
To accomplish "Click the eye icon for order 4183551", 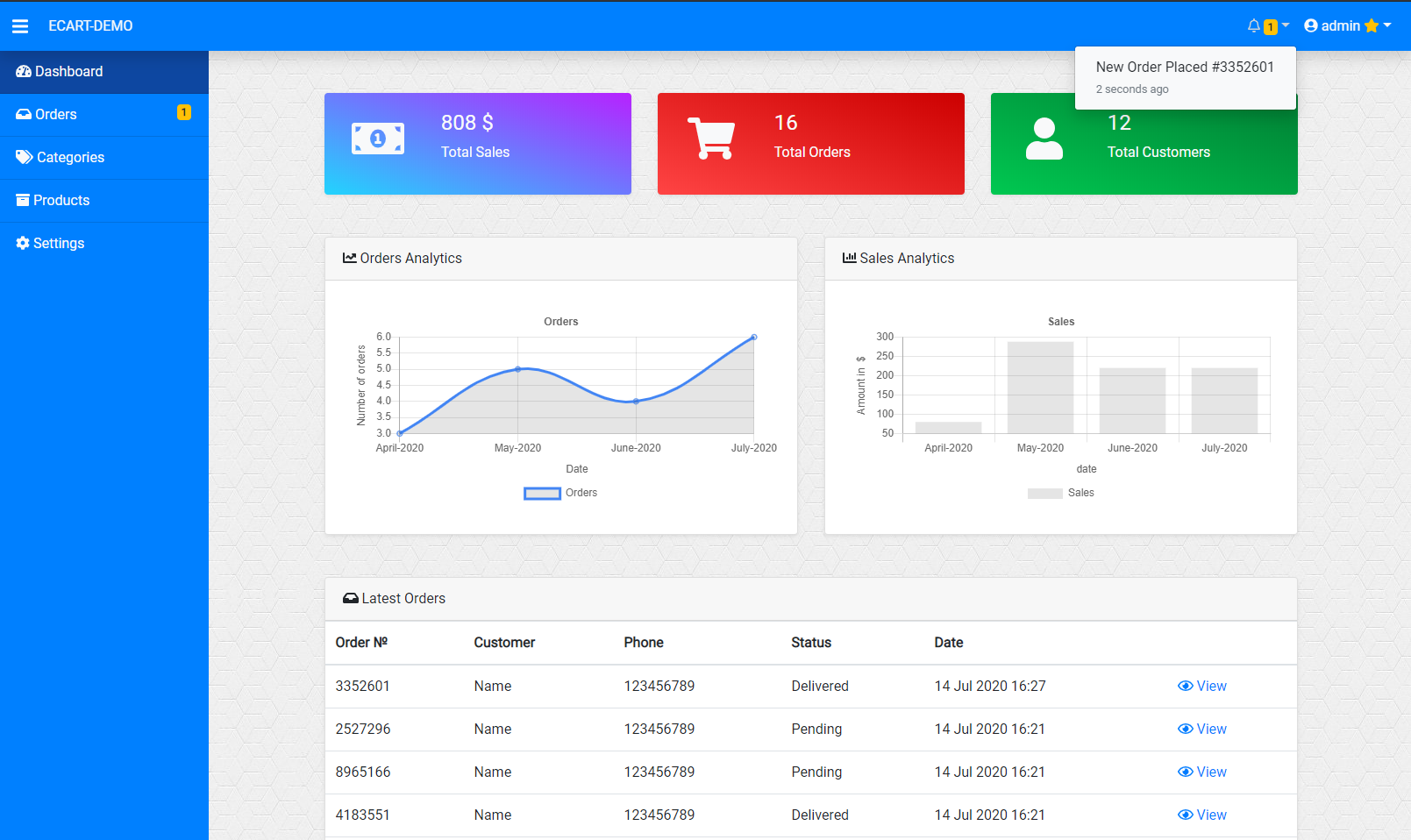I will 1186,815.
